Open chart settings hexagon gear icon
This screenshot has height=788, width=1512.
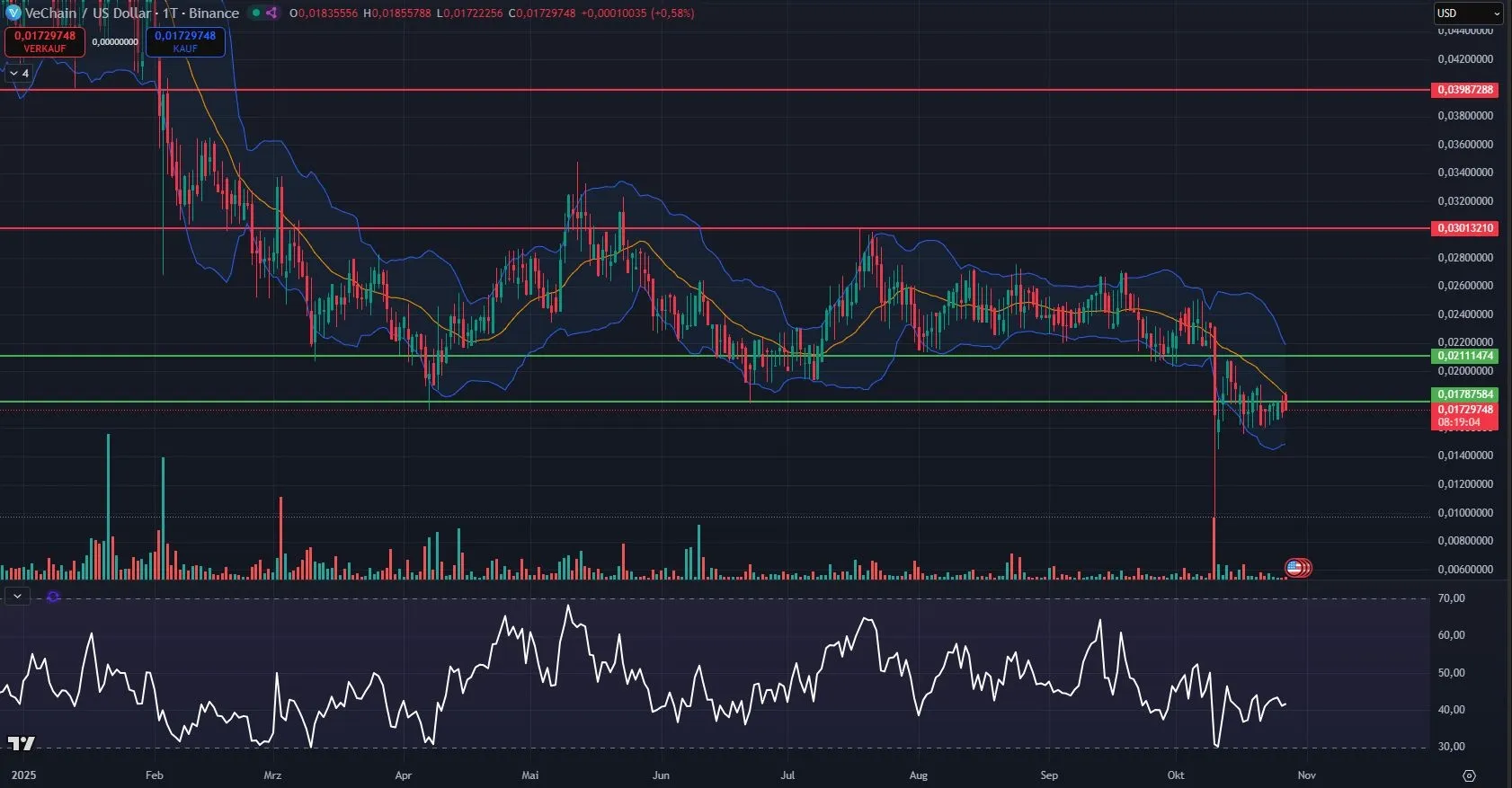(x=1469, y=775)
